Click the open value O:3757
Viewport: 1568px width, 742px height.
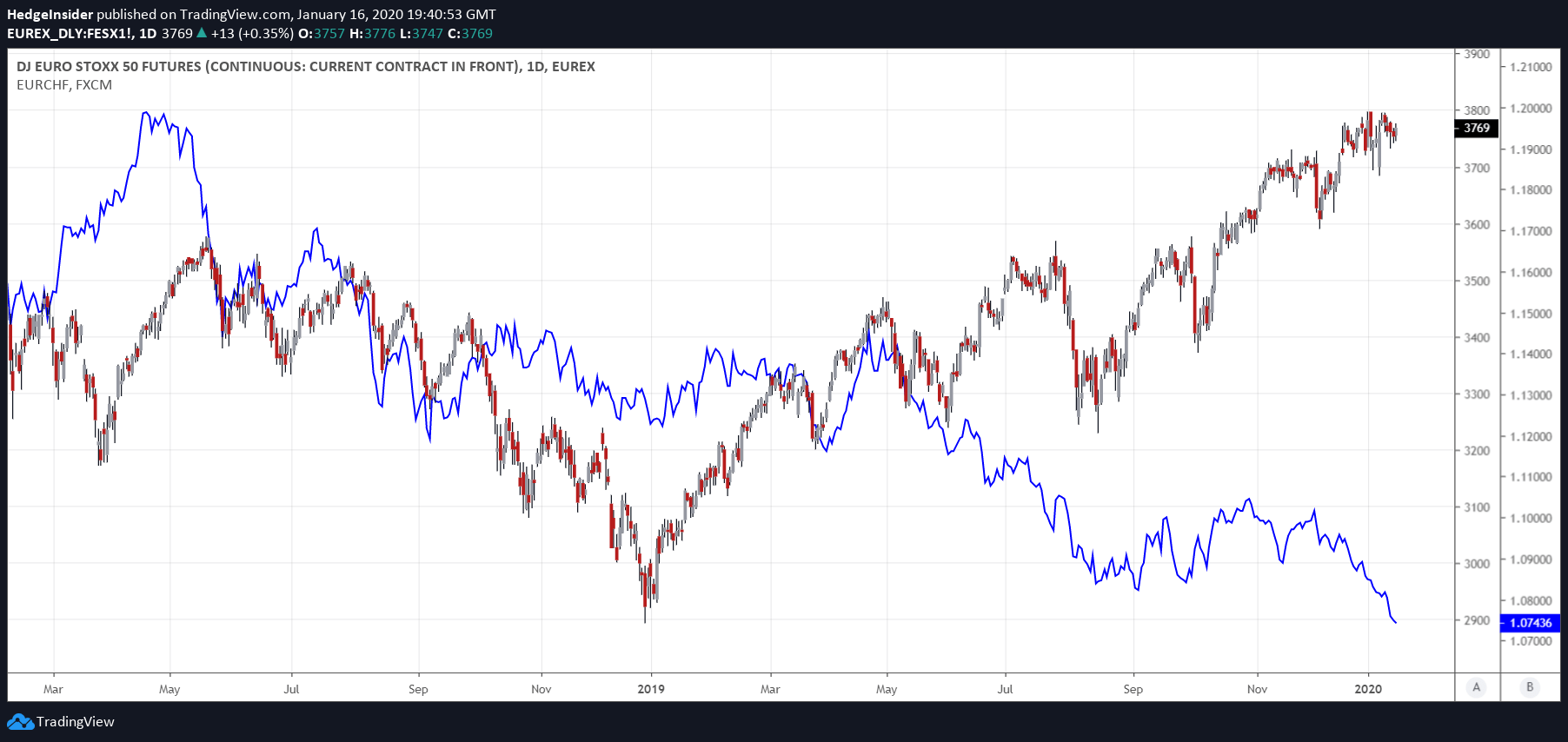click(322, 34)
